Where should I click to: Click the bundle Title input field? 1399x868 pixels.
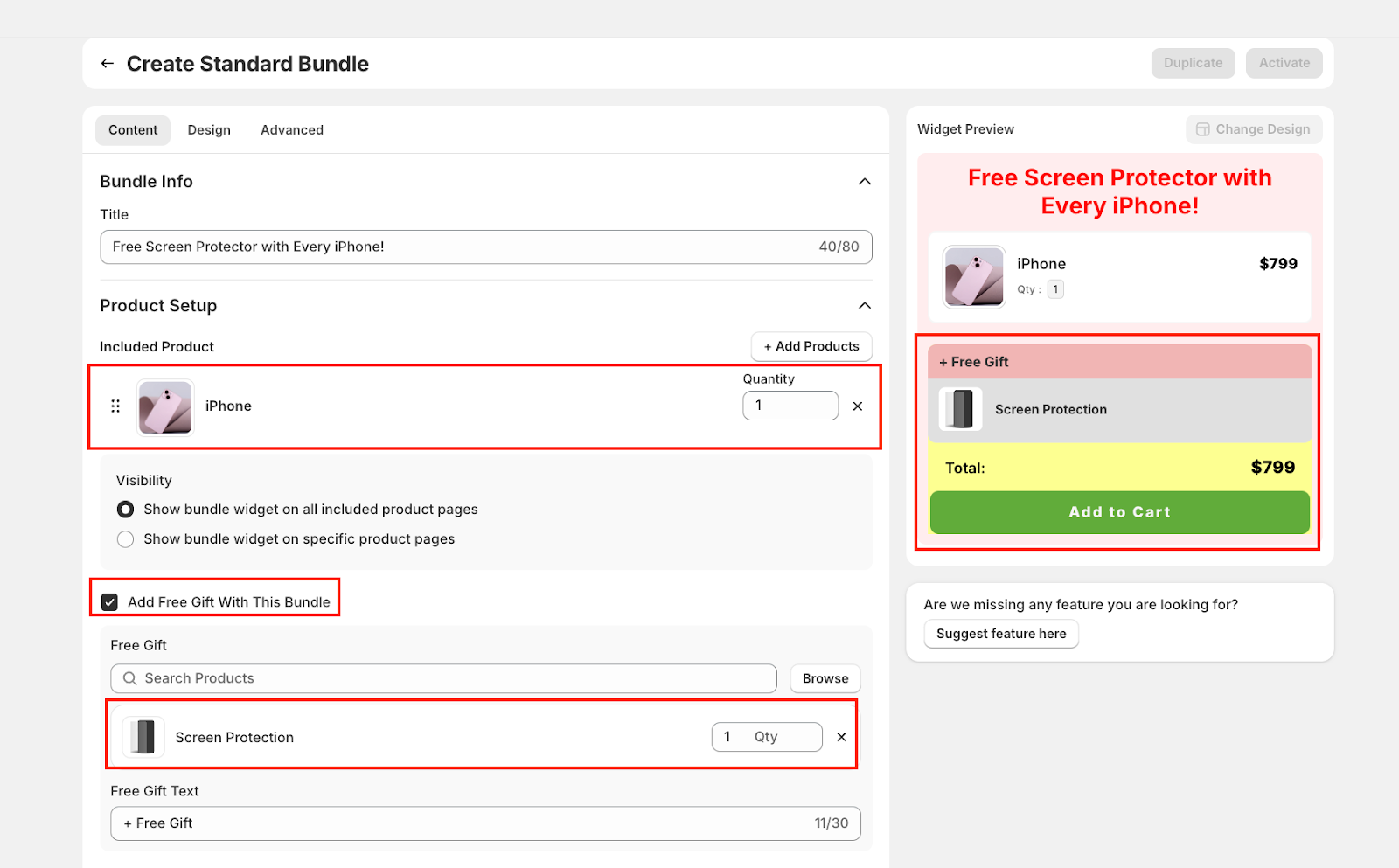455,247
